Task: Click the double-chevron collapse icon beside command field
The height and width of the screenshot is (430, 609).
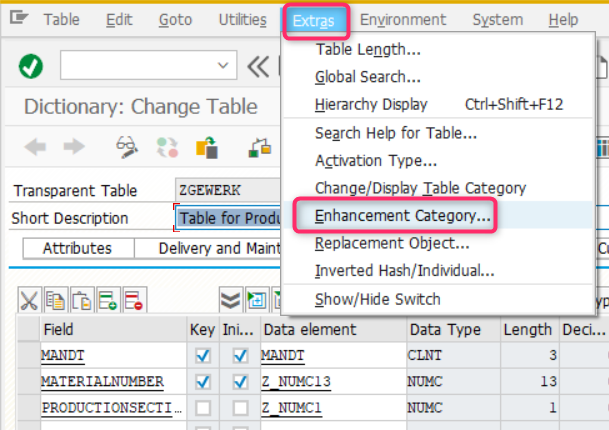Action: pyautogui.click(x=258, y=66)
